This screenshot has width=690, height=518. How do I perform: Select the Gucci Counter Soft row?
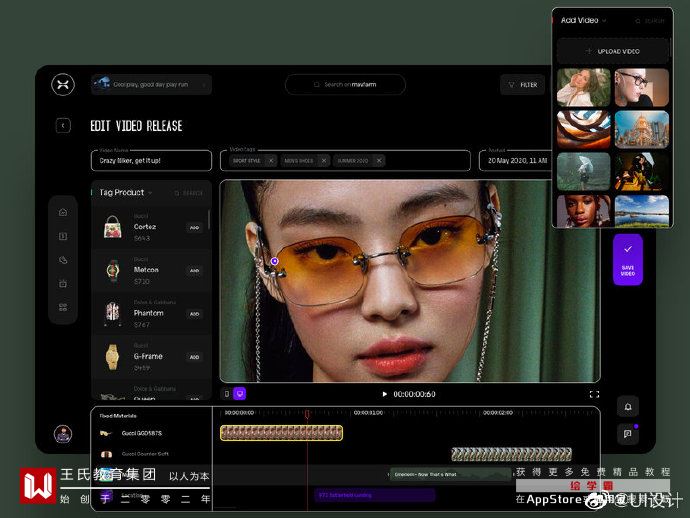[x=145, y=454]
